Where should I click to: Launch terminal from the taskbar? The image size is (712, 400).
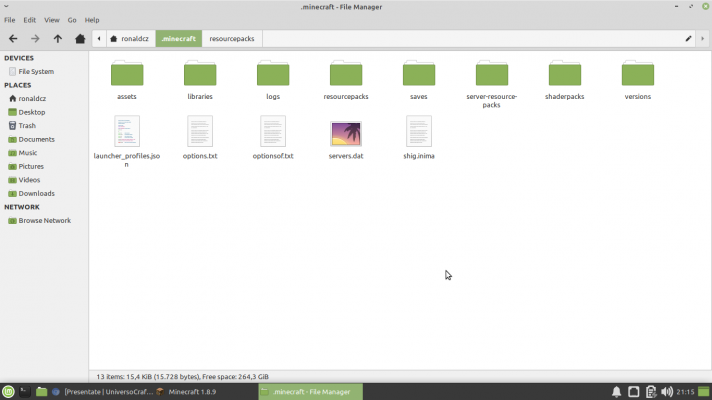point(25,391)
